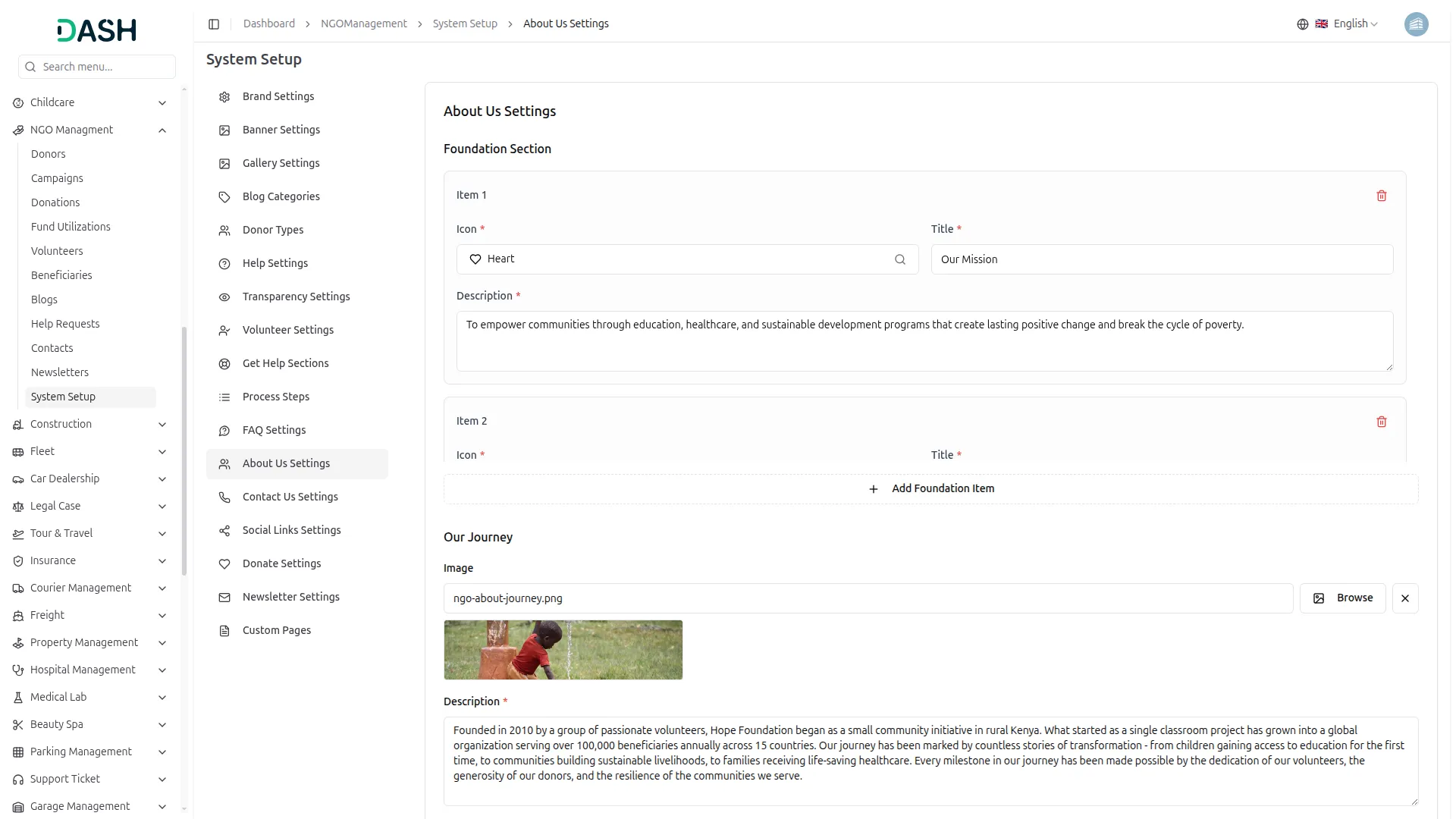Click the Our Mission title field
Viewport: 1456px width, 819px height.
pyautogui.click(x=1161, y=259)
